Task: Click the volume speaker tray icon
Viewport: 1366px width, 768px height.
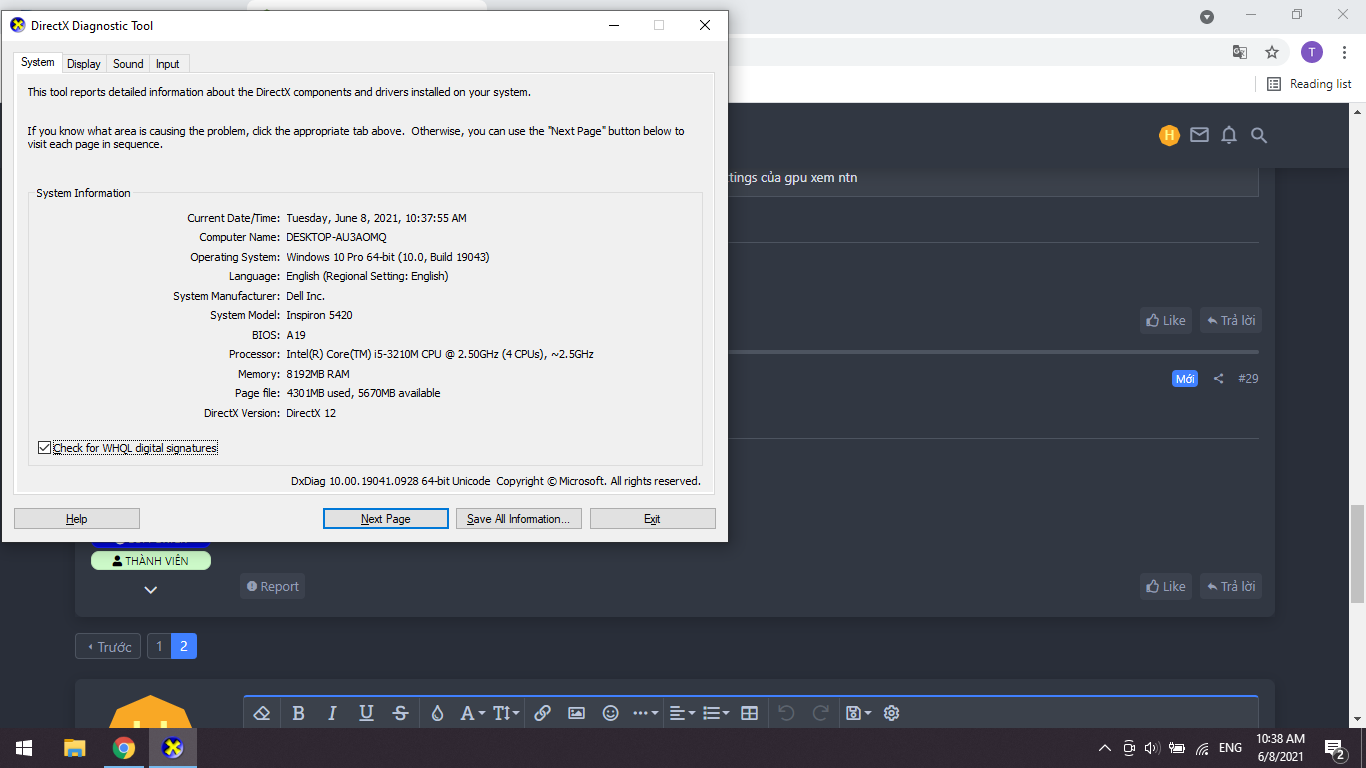Action: coord(1152,748)
